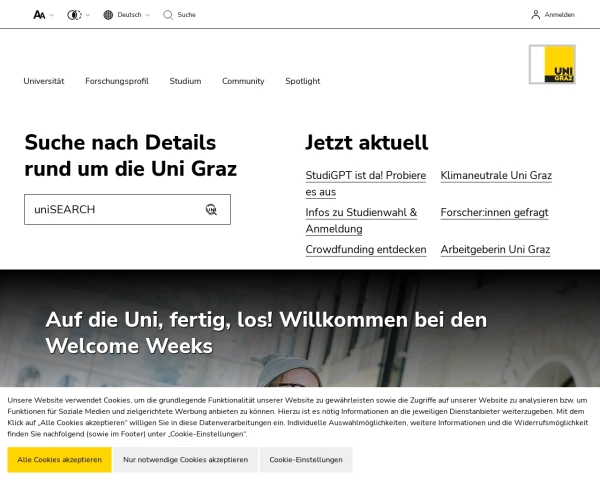Open Crowdfunding entdecken link

click(366, 250)
